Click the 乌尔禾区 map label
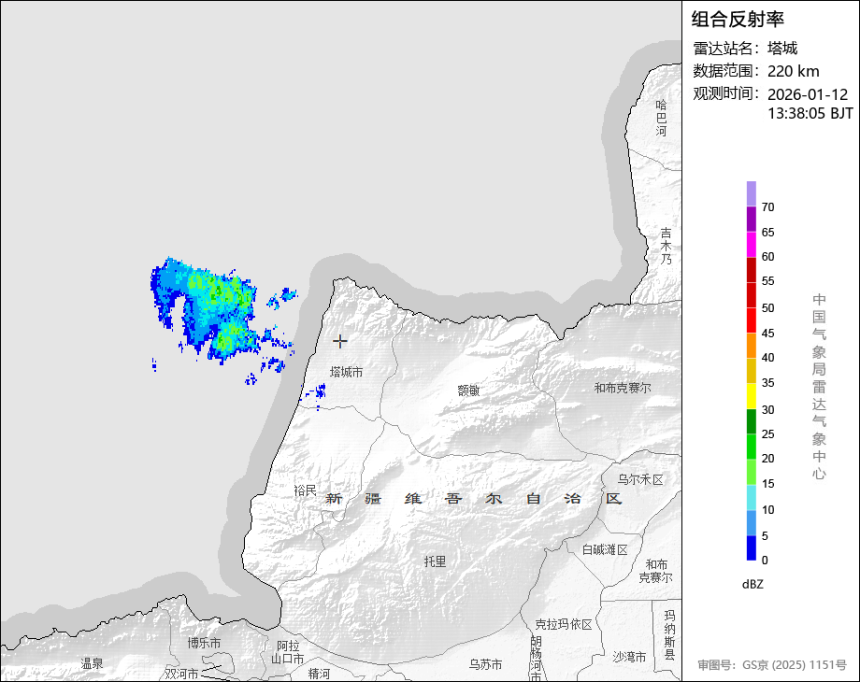This screenshot has height=682, width=860. tap(640, 480)
